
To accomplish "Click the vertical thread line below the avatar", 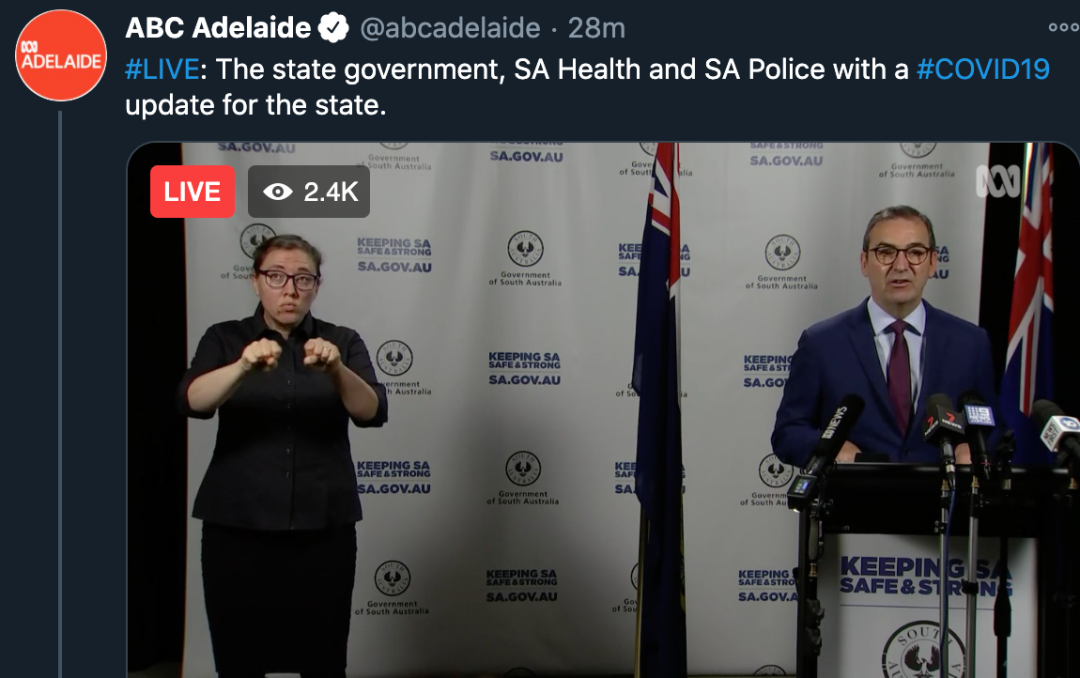I will pyautogui.click(x=61, y=394).
